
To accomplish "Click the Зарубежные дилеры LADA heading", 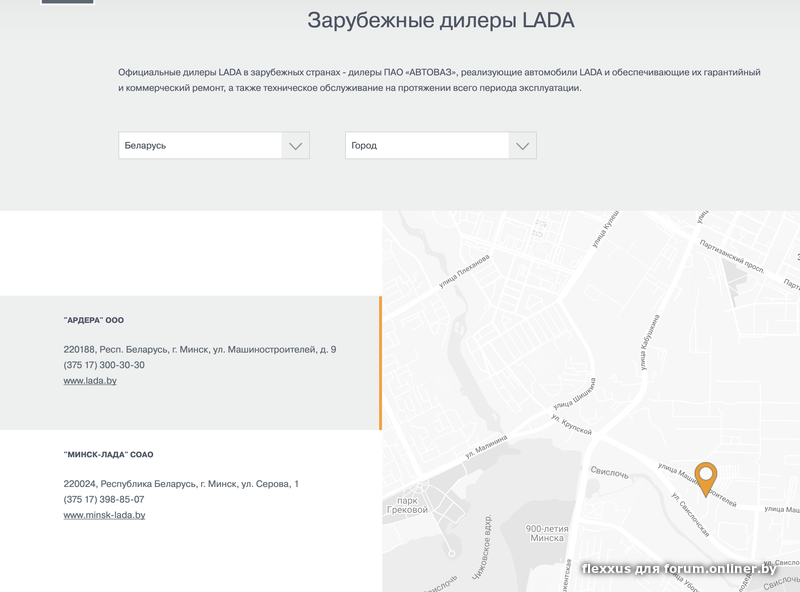I will [441, 20].
